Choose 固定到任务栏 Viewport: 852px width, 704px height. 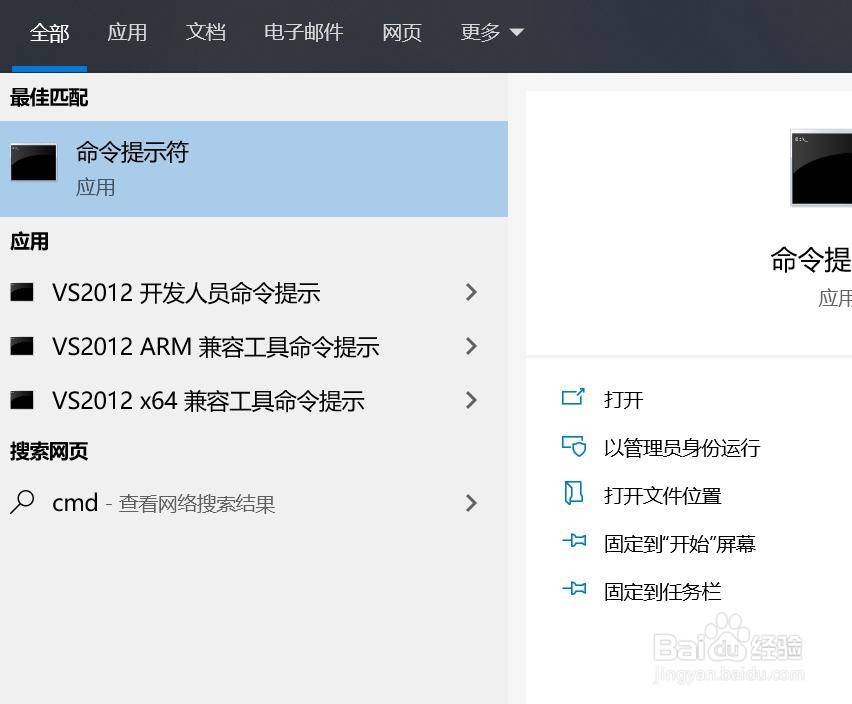click(662, 592)
